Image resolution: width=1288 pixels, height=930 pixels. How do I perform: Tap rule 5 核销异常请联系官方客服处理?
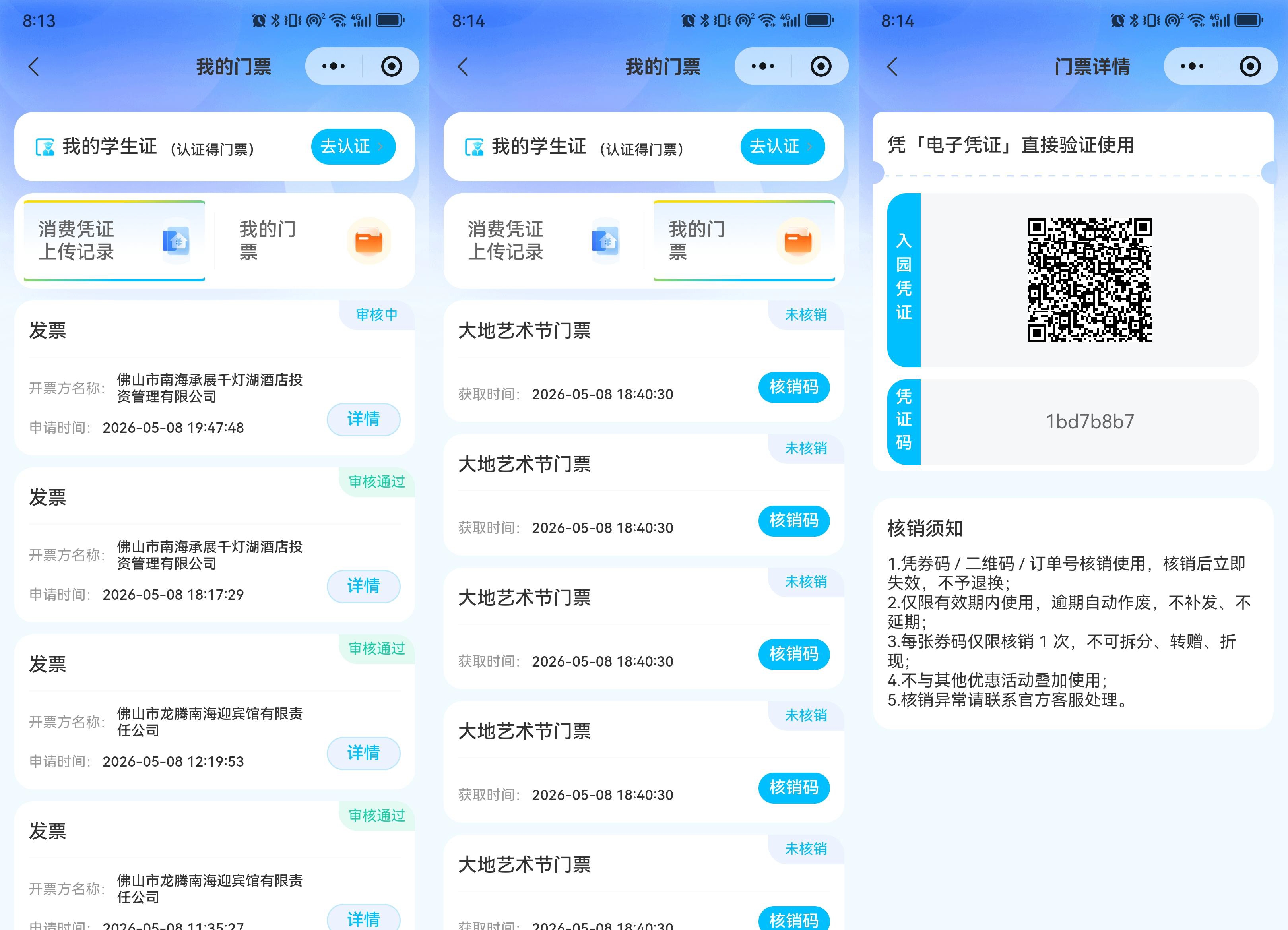tap(1007, 700)
